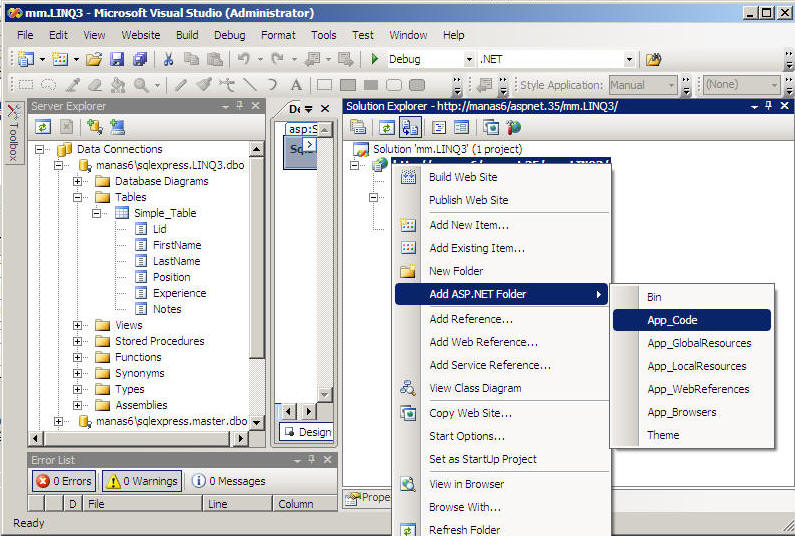Click Add New Item in context menu

pyautogui.click(x=501, y=225)
